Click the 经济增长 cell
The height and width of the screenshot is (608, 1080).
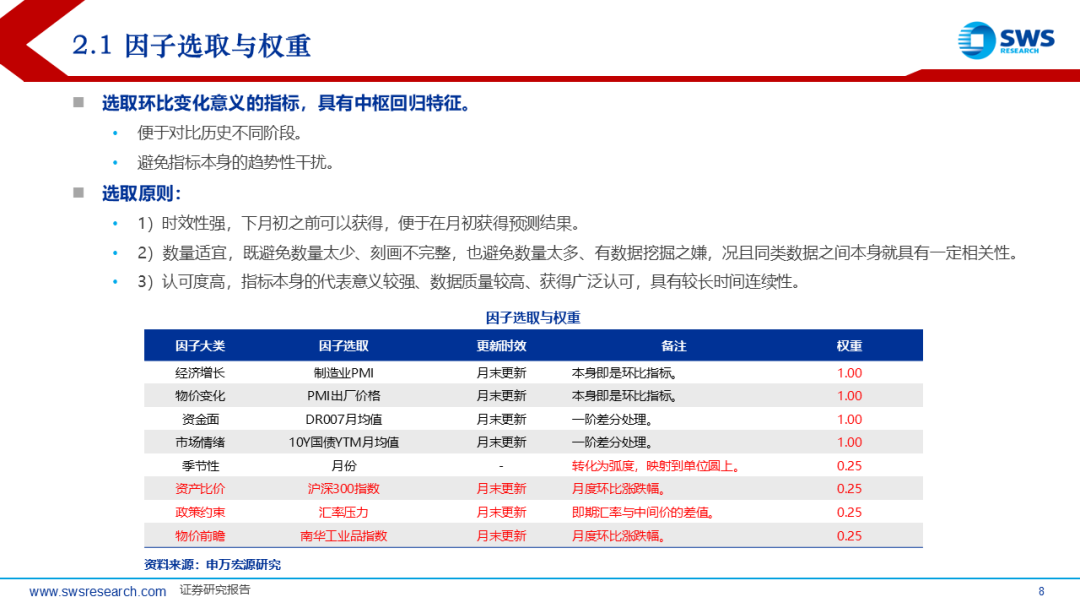click(200, 373)
